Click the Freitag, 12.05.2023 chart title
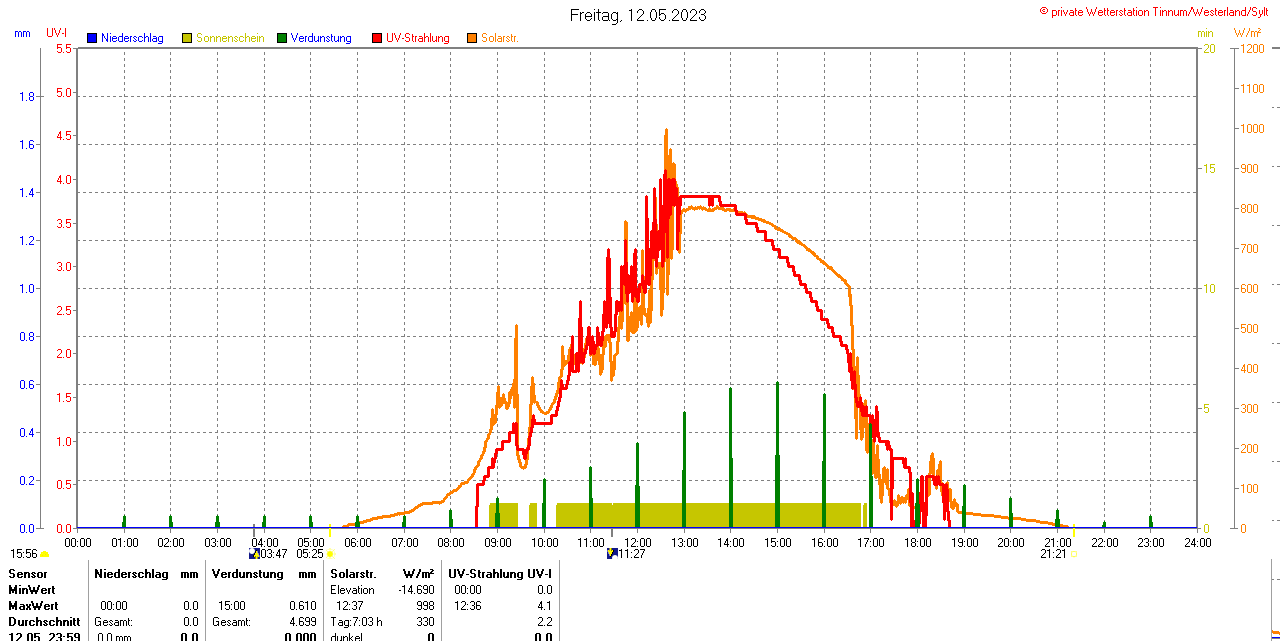The height and width of the screenshot is (641, 1280). coord(638,15)
